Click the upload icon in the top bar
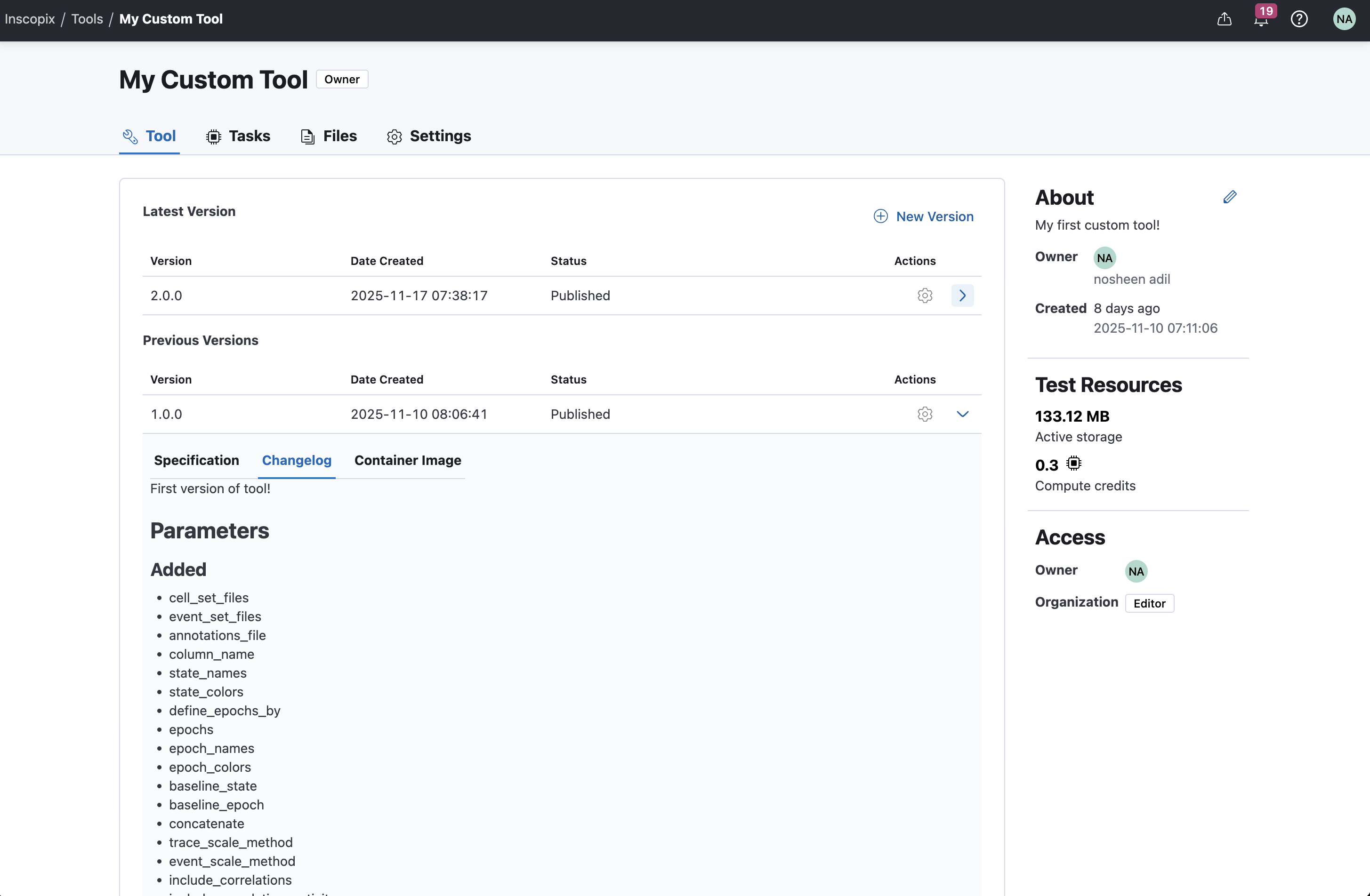The width and height of the screenshot is (1370, 896). [x=1225, y=19]
